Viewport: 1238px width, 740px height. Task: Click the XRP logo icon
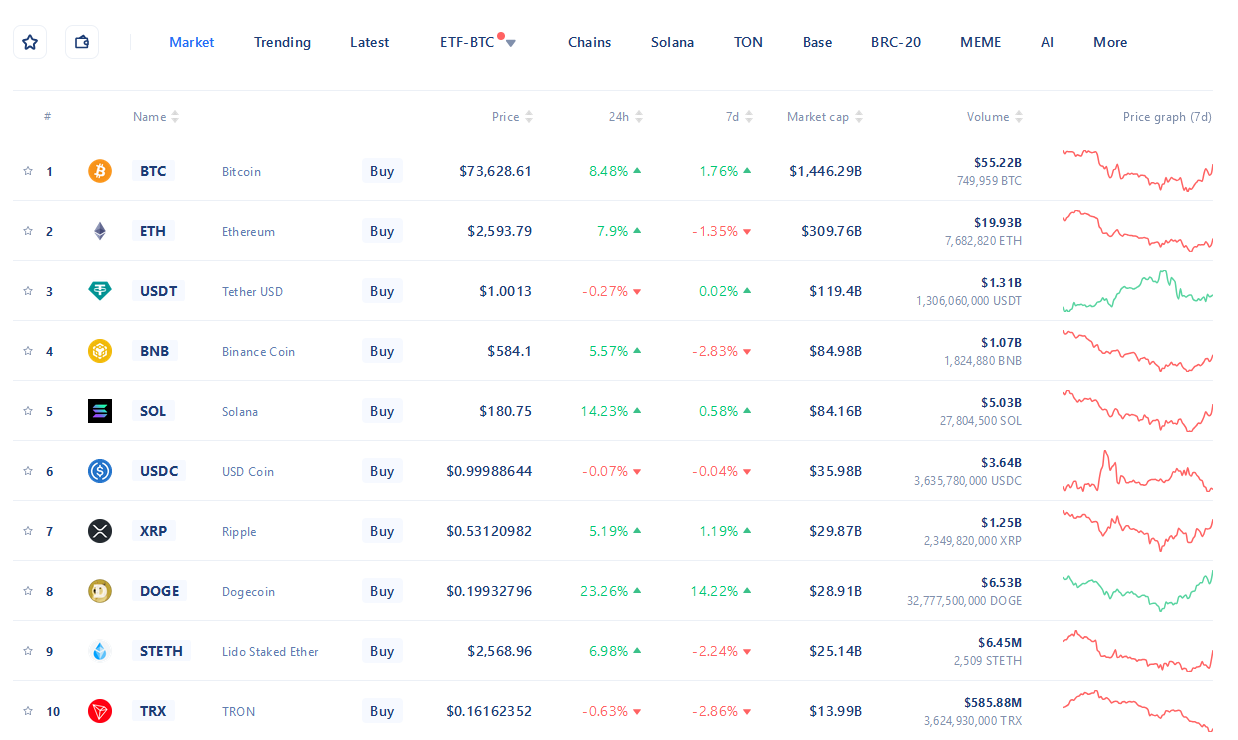pos(100,531)
